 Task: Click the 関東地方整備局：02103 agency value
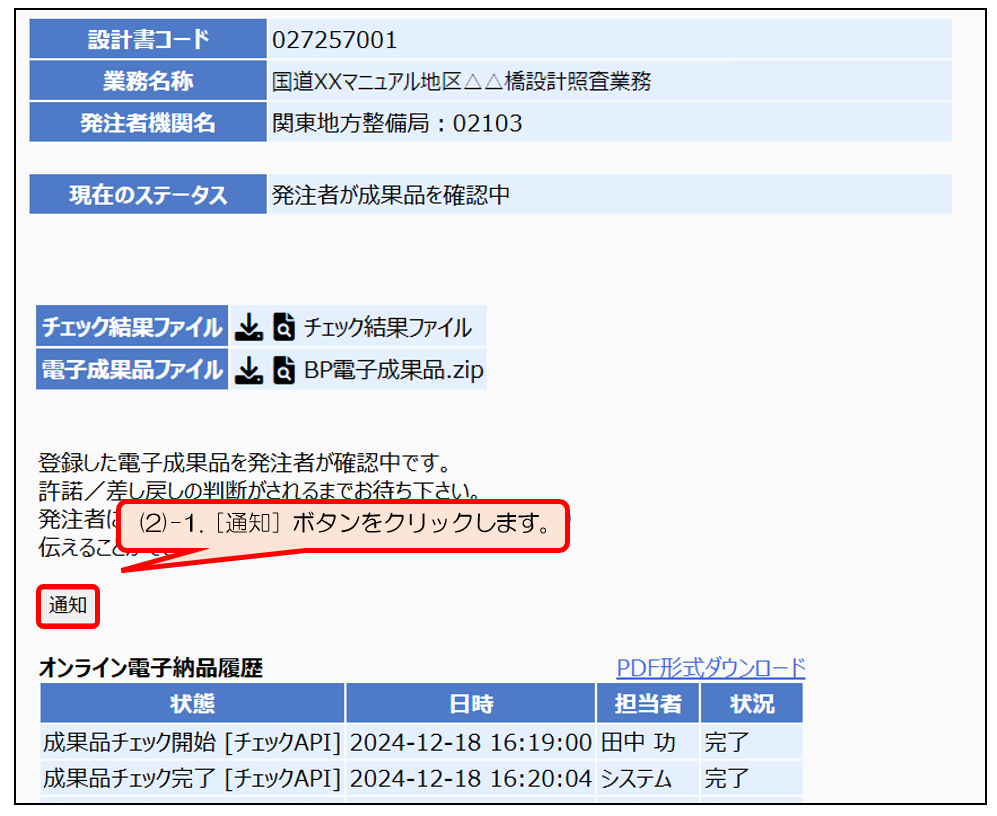(397, 123)
